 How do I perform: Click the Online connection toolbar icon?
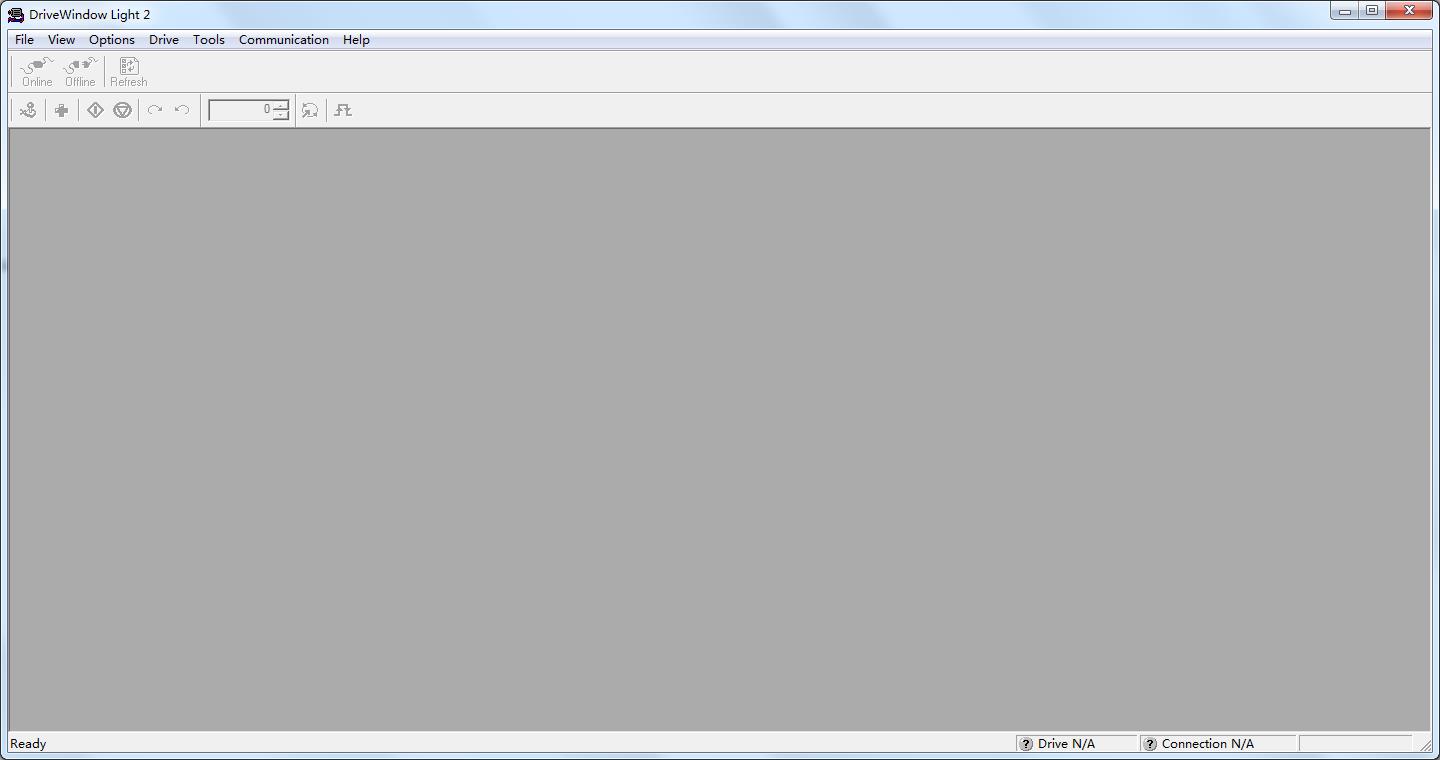point(37,72)
